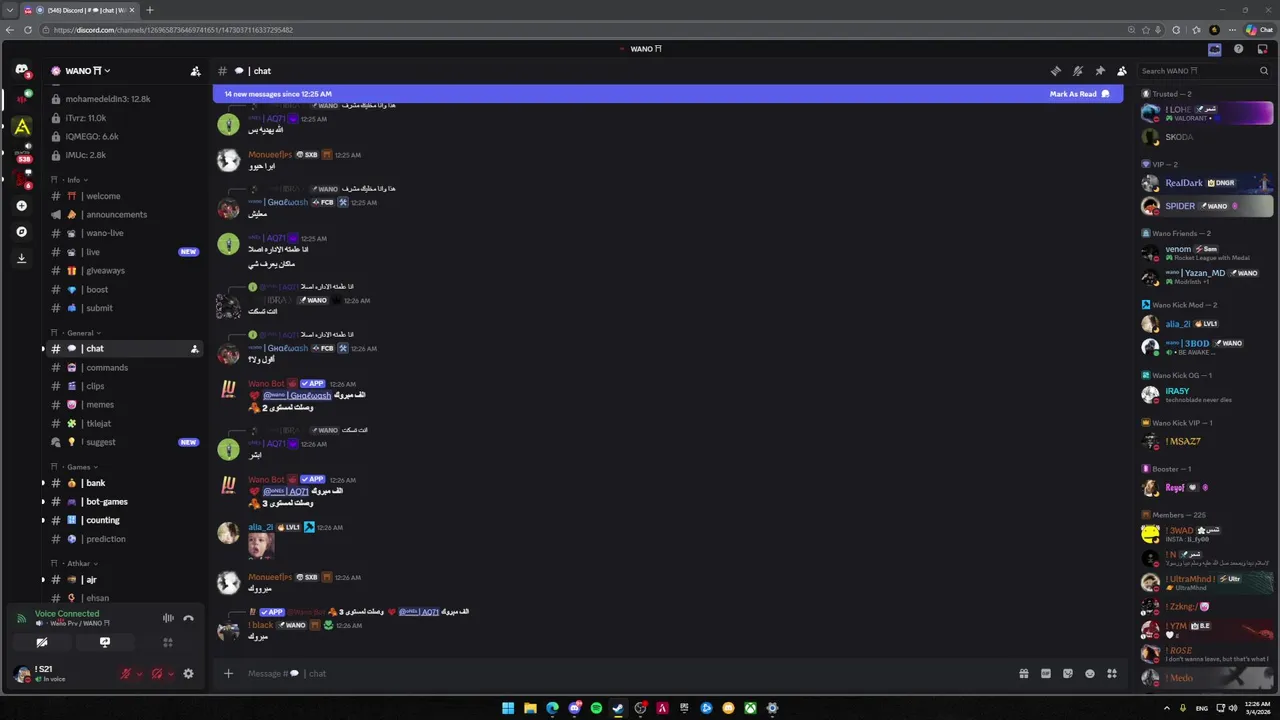This screenshot has width=1280, height=720.
Task: Open the announcements channel
Action: [124, 215]
